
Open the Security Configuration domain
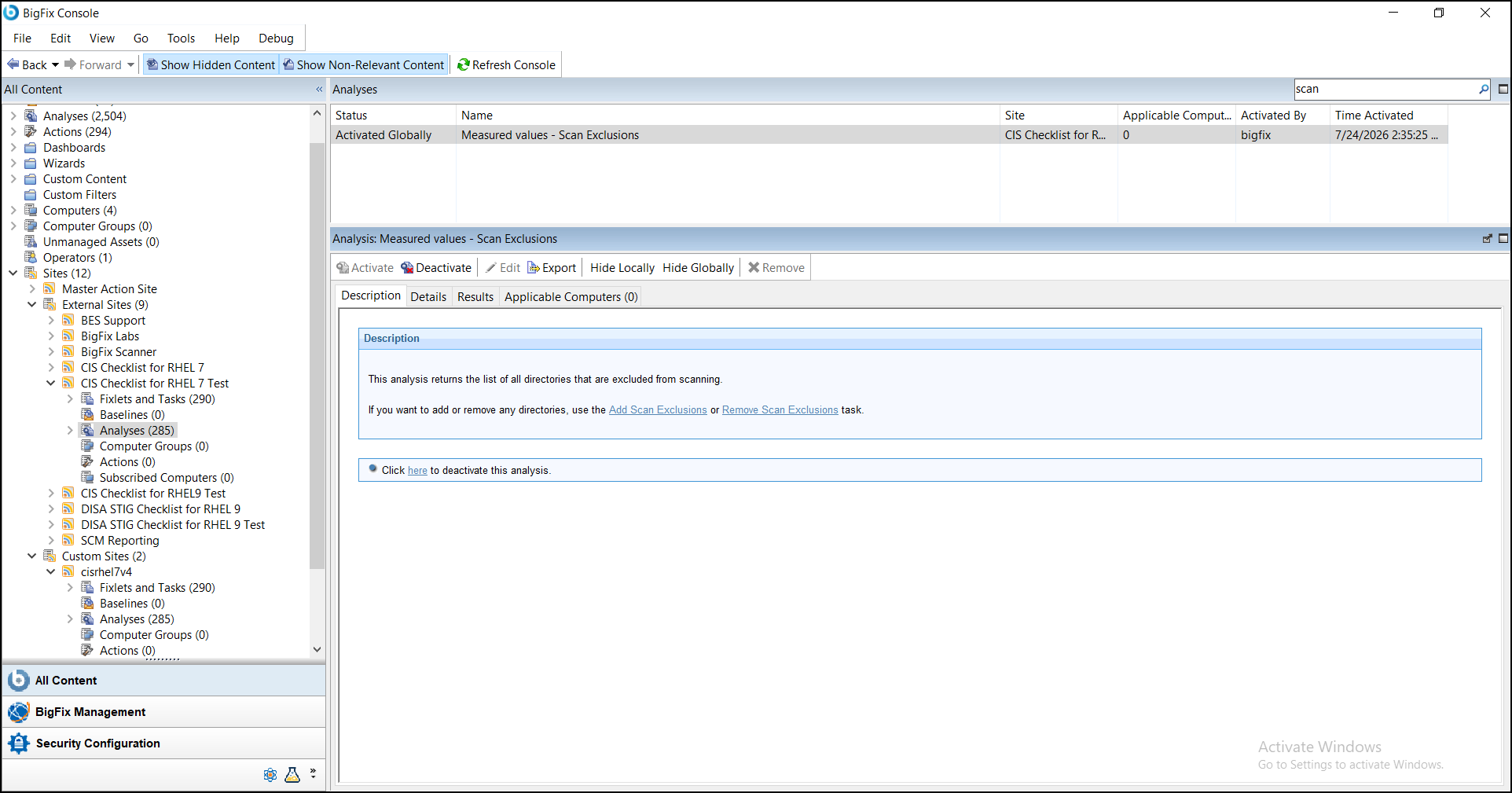point(163,743)
